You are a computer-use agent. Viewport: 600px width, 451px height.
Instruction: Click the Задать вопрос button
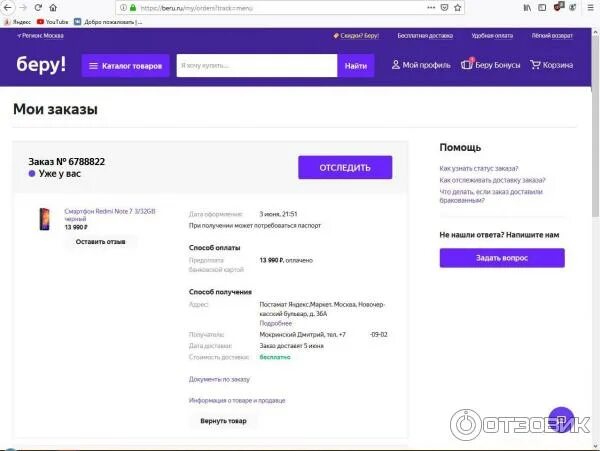pyautogui.click(x=502, y=258)
